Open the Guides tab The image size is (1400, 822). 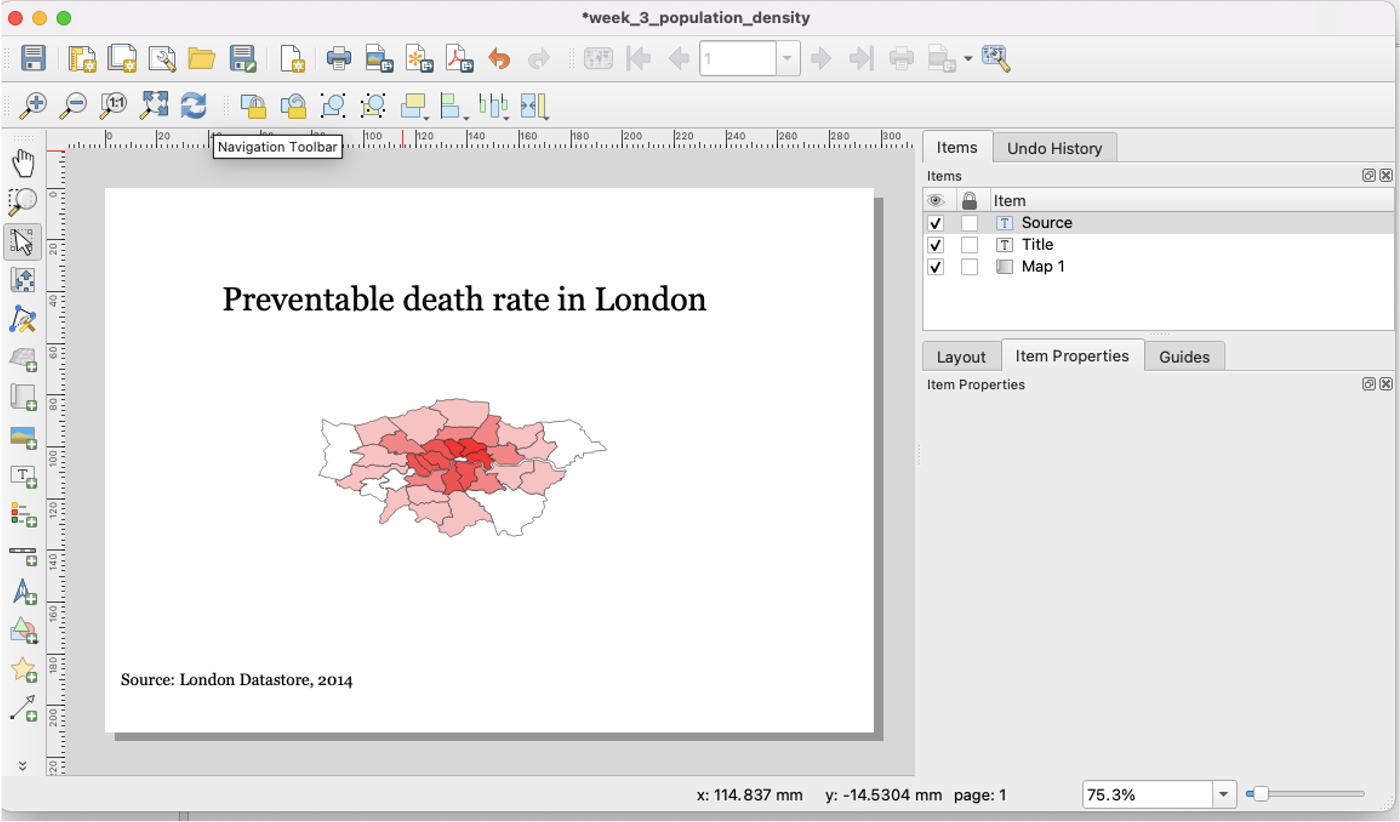pyautogui.click(x=1184, y=356)
